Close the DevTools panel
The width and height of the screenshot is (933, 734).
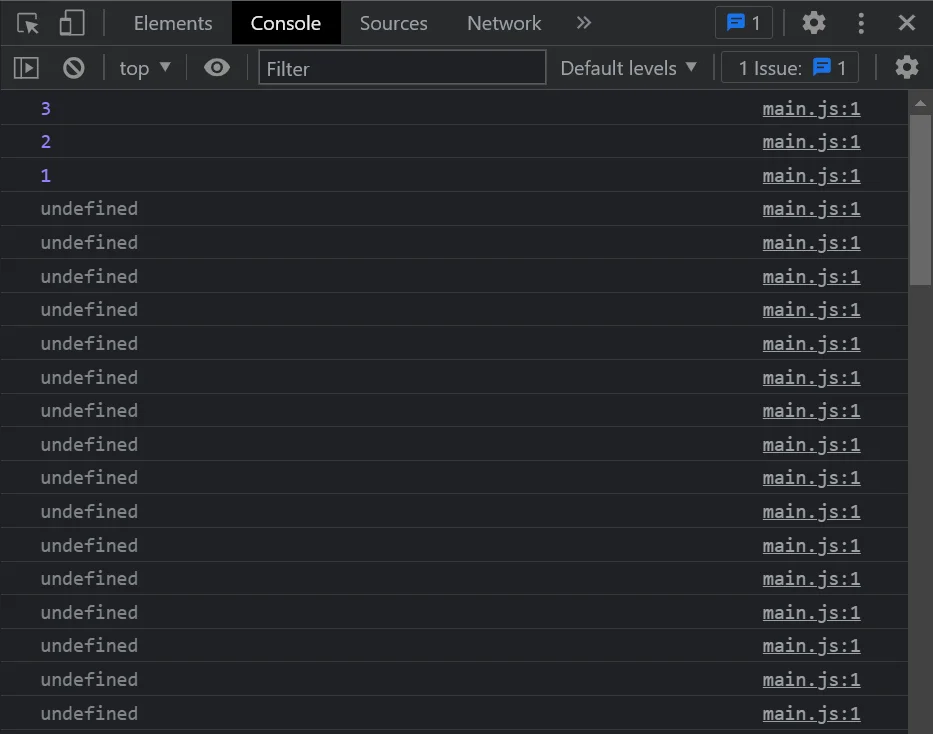[x=906, y=23]
